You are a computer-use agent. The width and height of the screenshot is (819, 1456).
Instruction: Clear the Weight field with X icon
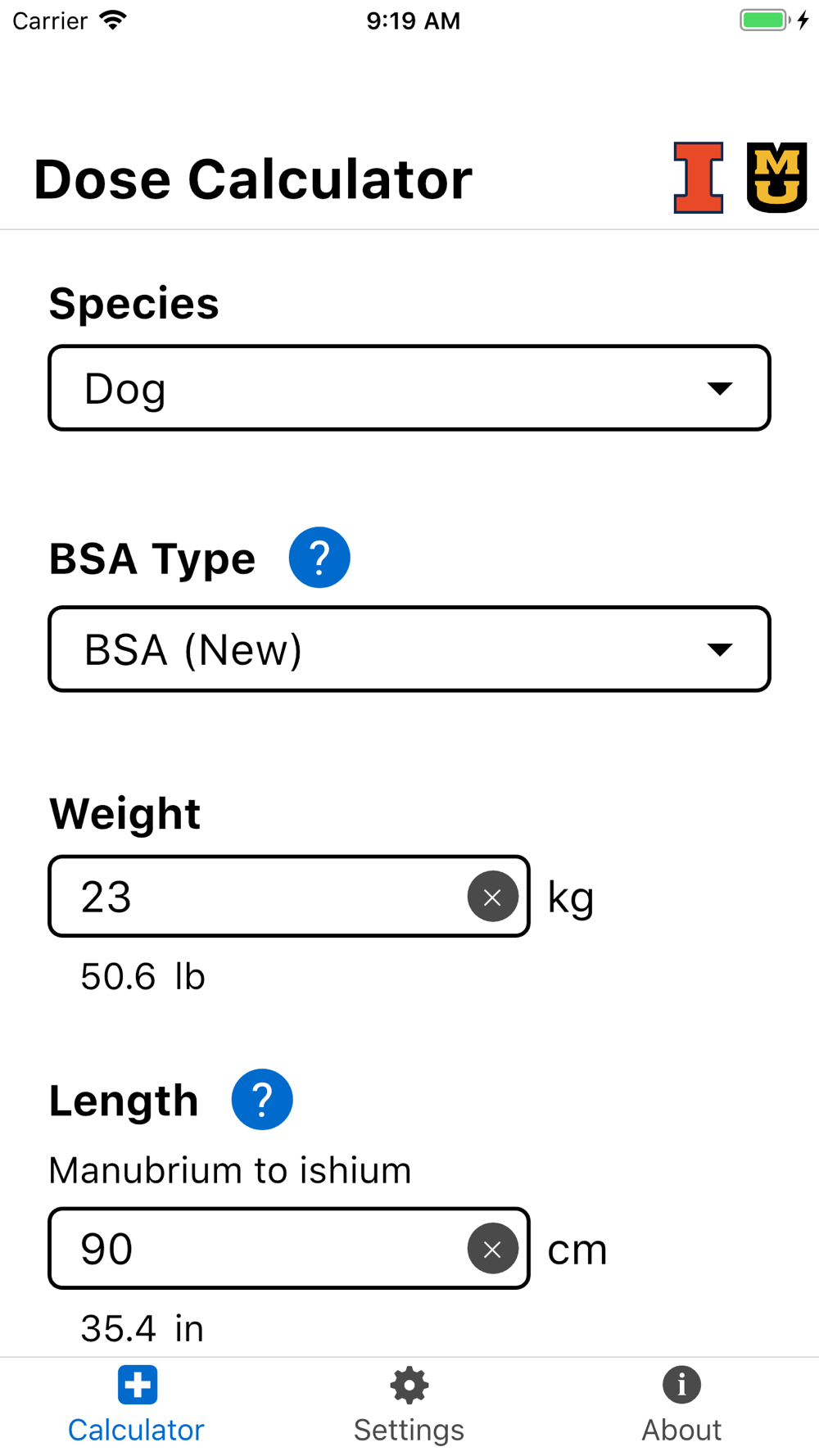coord(492,897)
